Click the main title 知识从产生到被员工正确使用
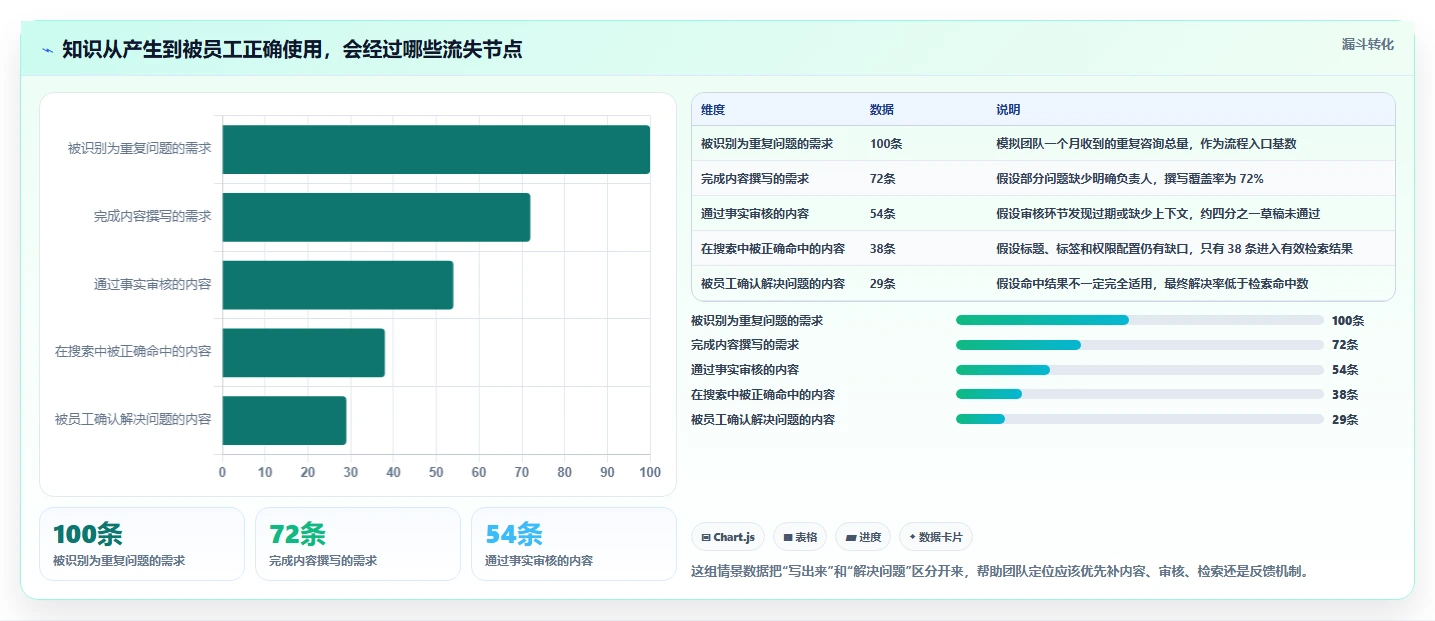The width and height of the screenshot is (1435, 621). [x=292, y=50]
